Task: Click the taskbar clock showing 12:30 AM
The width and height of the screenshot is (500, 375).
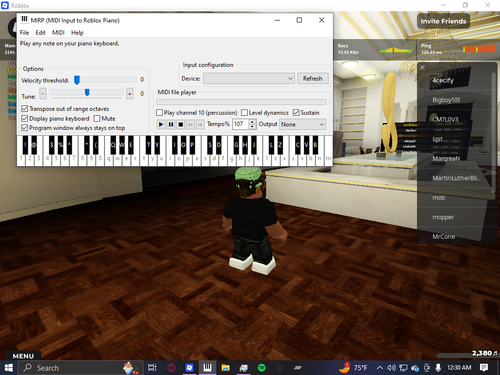Action: (x=459, y=368)
